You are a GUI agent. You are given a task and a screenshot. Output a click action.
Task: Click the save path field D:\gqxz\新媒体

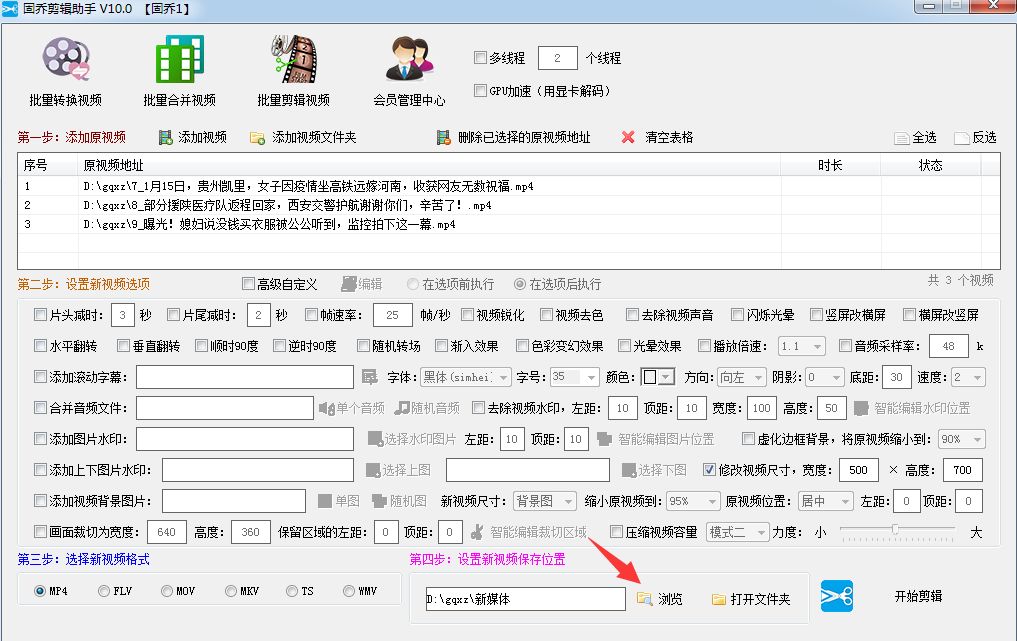(x=525, y=599)
